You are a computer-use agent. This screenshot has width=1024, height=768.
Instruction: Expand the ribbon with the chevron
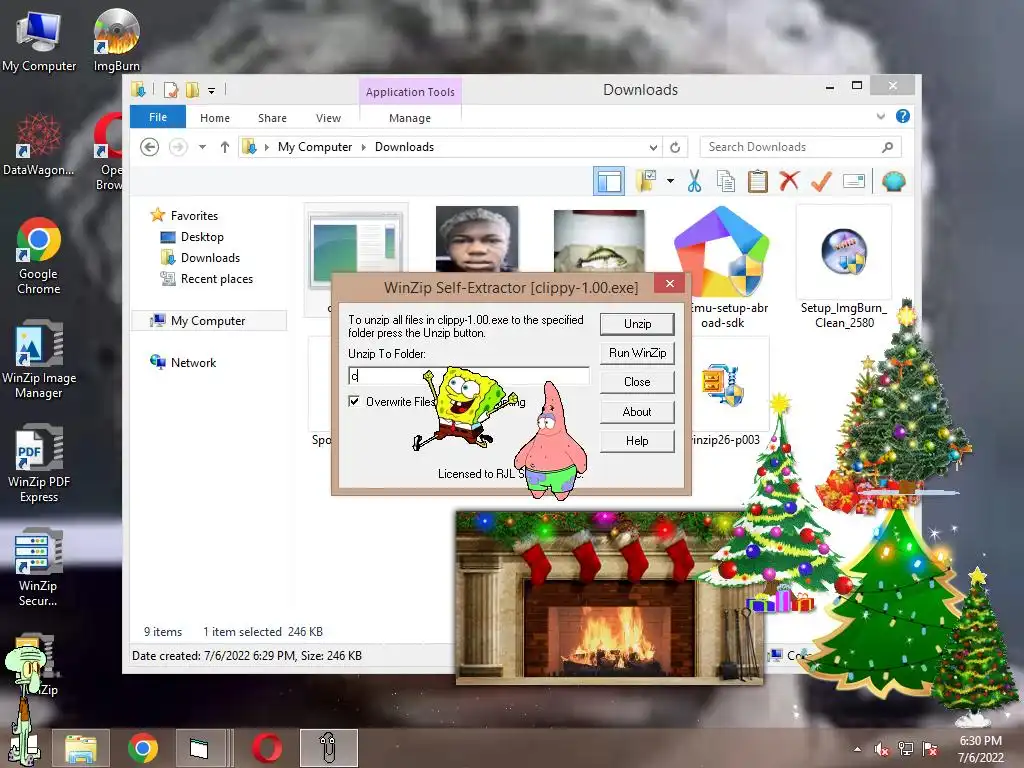tap(880, 116)
